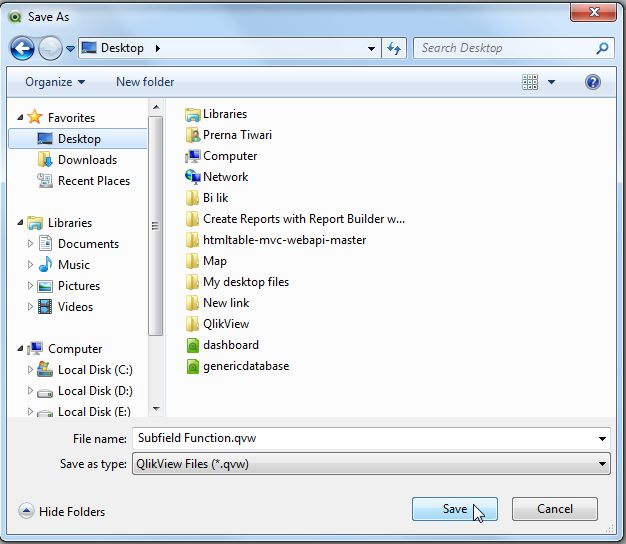Click the Desktop breadcrumb arrow
This screenshot has height=544, width=626.
coord(158,48)
